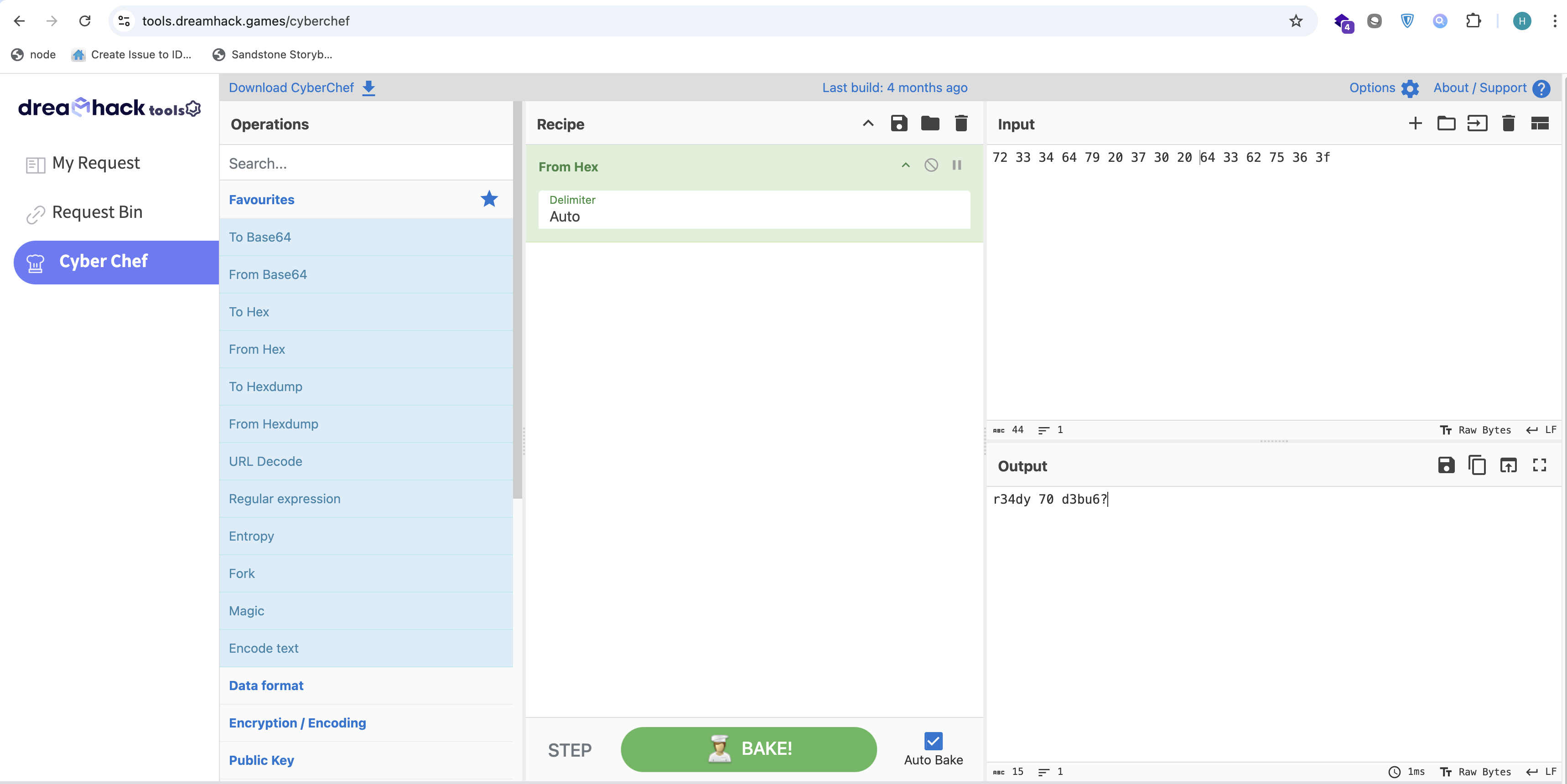Replace input with output
1567x784 pixels.
pyautogui.click(x=1508, y=465)
